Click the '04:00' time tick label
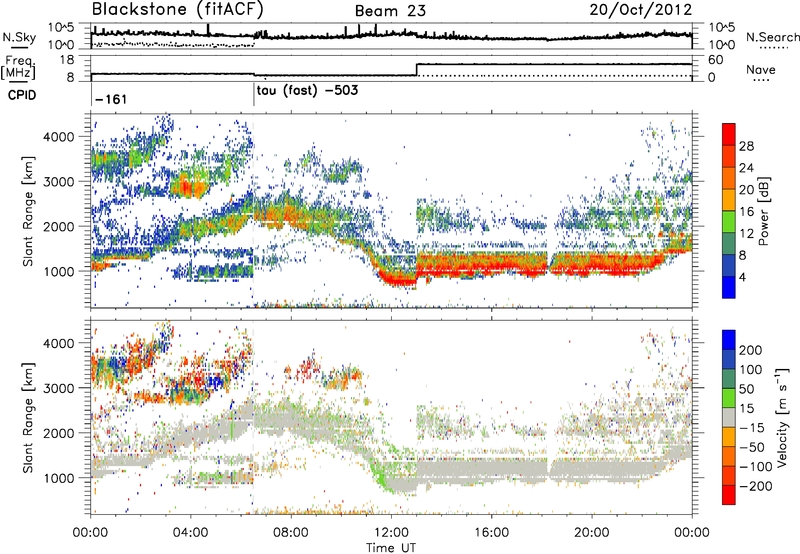The image size is (800, 554). tap(191, 533)
